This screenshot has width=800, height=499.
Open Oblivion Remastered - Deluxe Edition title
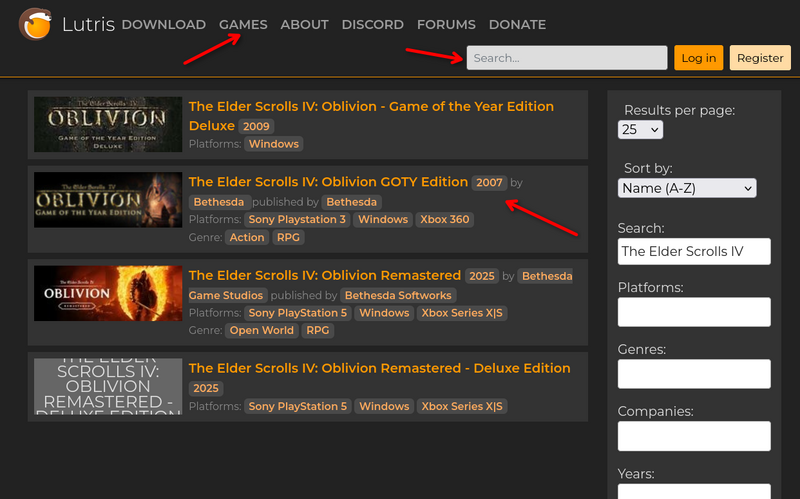tap(379, 368)
